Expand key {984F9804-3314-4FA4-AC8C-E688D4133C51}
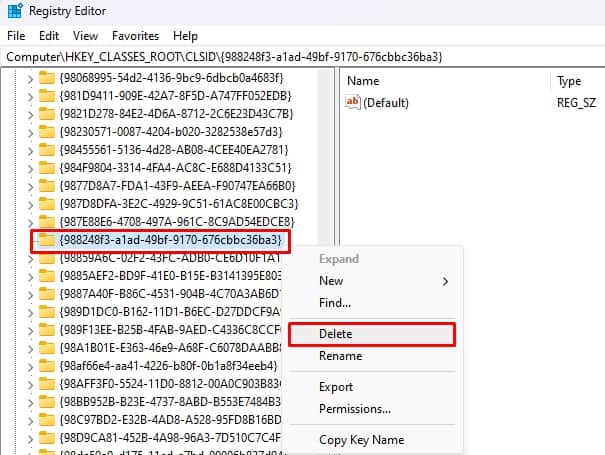 (30, 169)
